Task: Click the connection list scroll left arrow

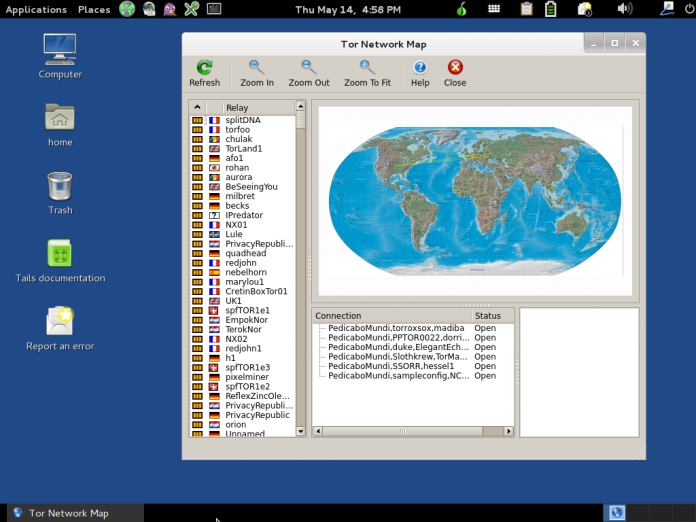Action: (x=318, y=431)
